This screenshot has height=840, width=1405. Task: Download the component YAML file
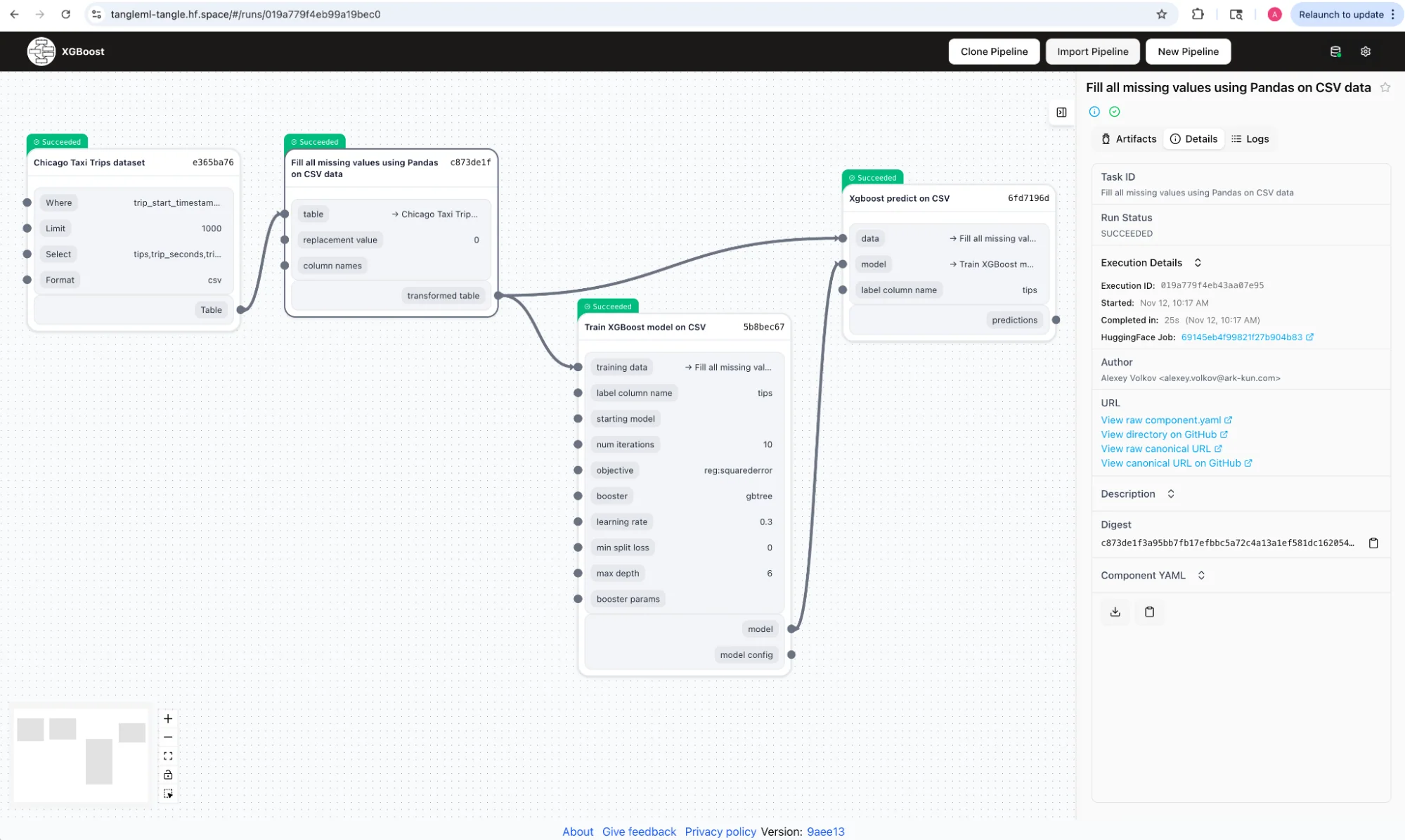[x=1115, y=612]
